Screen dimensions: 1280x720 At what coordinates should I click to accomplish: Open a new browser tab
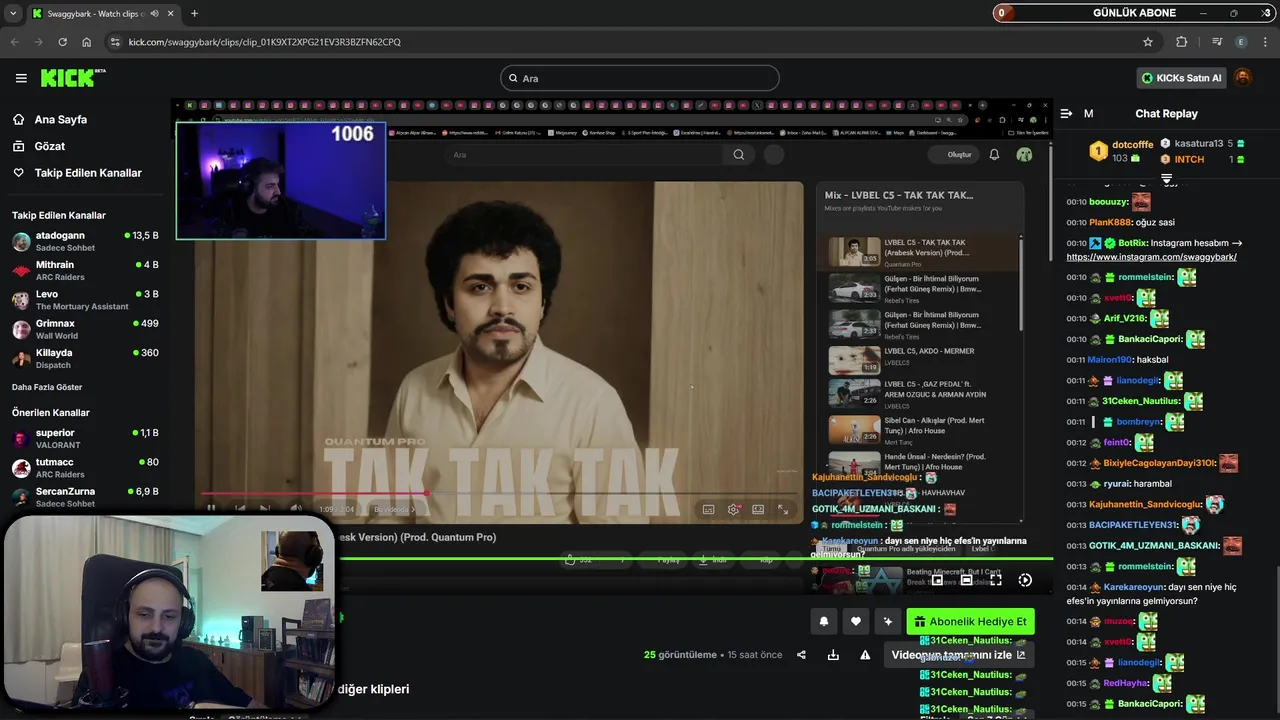[194, 13]
